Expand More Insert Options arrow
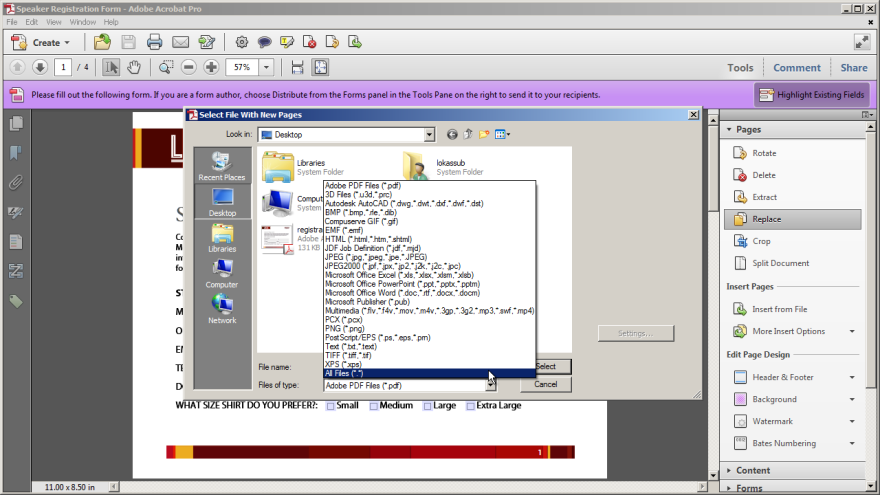The image size is (880, 495). [x=852, y=331]
